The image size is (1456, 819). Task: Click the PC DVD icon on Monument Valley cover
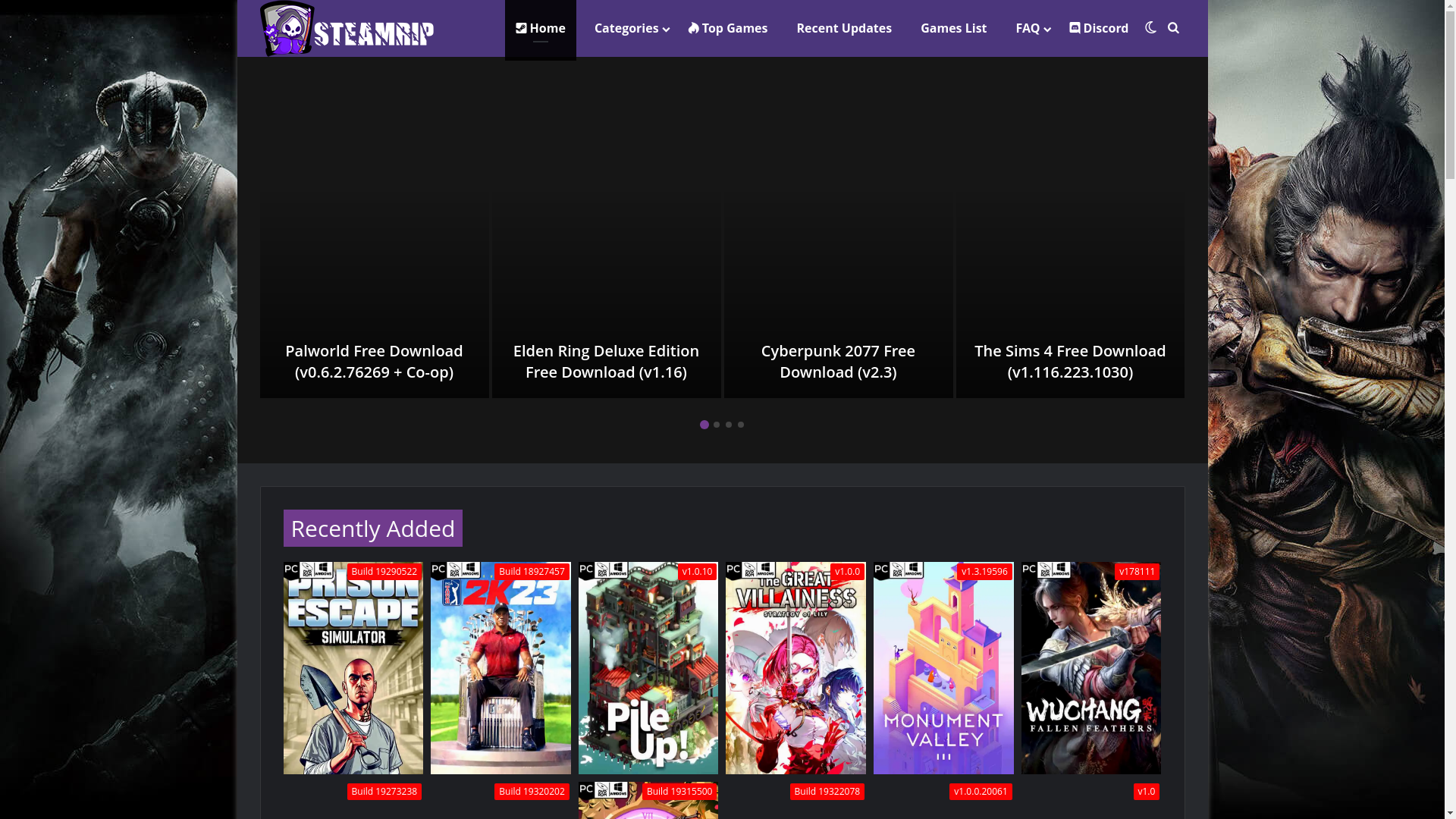[x=899, y=570]
